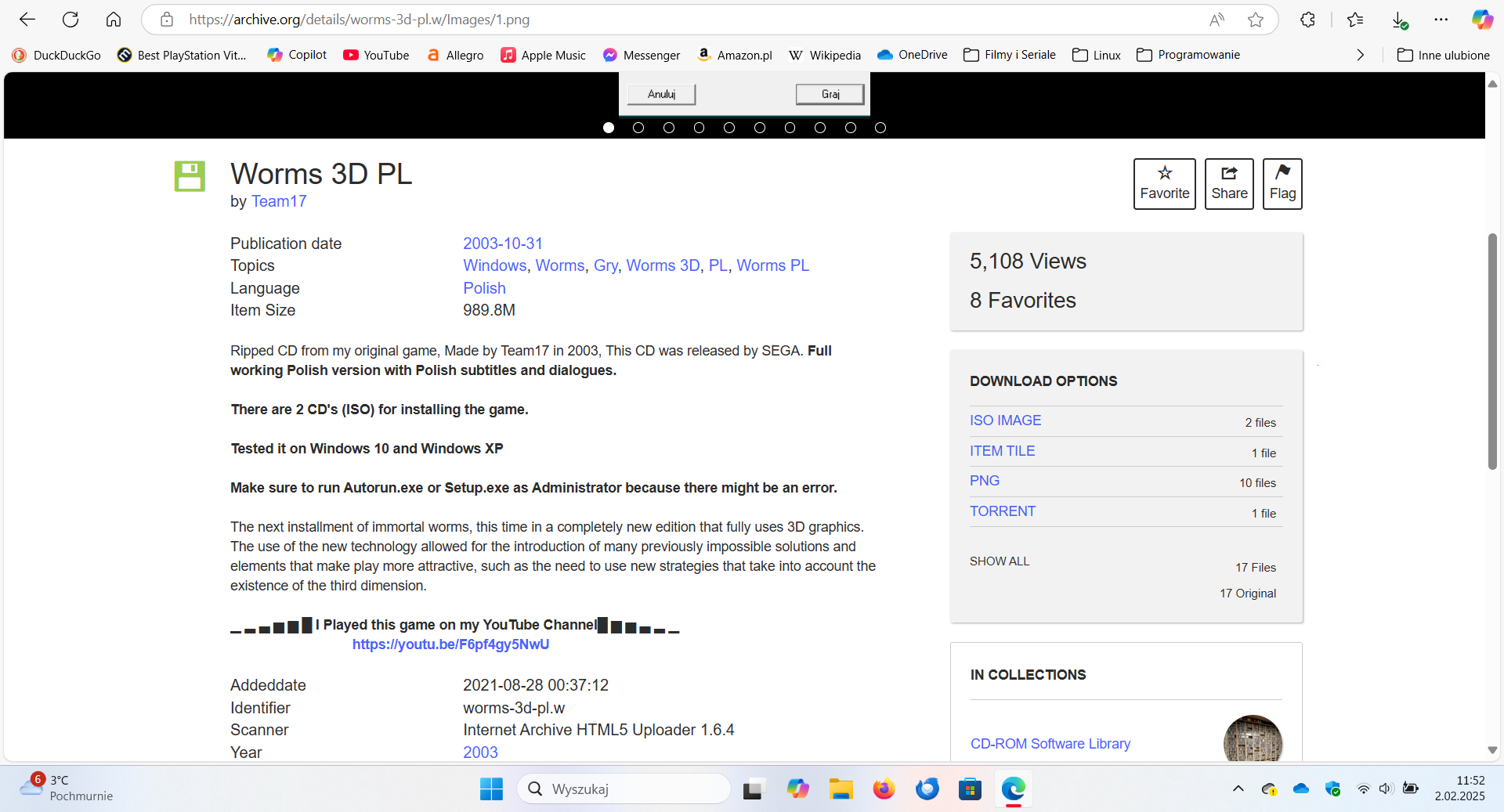Click the browser refresh icon
1504x812 pixels.
(x=70, y=20)
